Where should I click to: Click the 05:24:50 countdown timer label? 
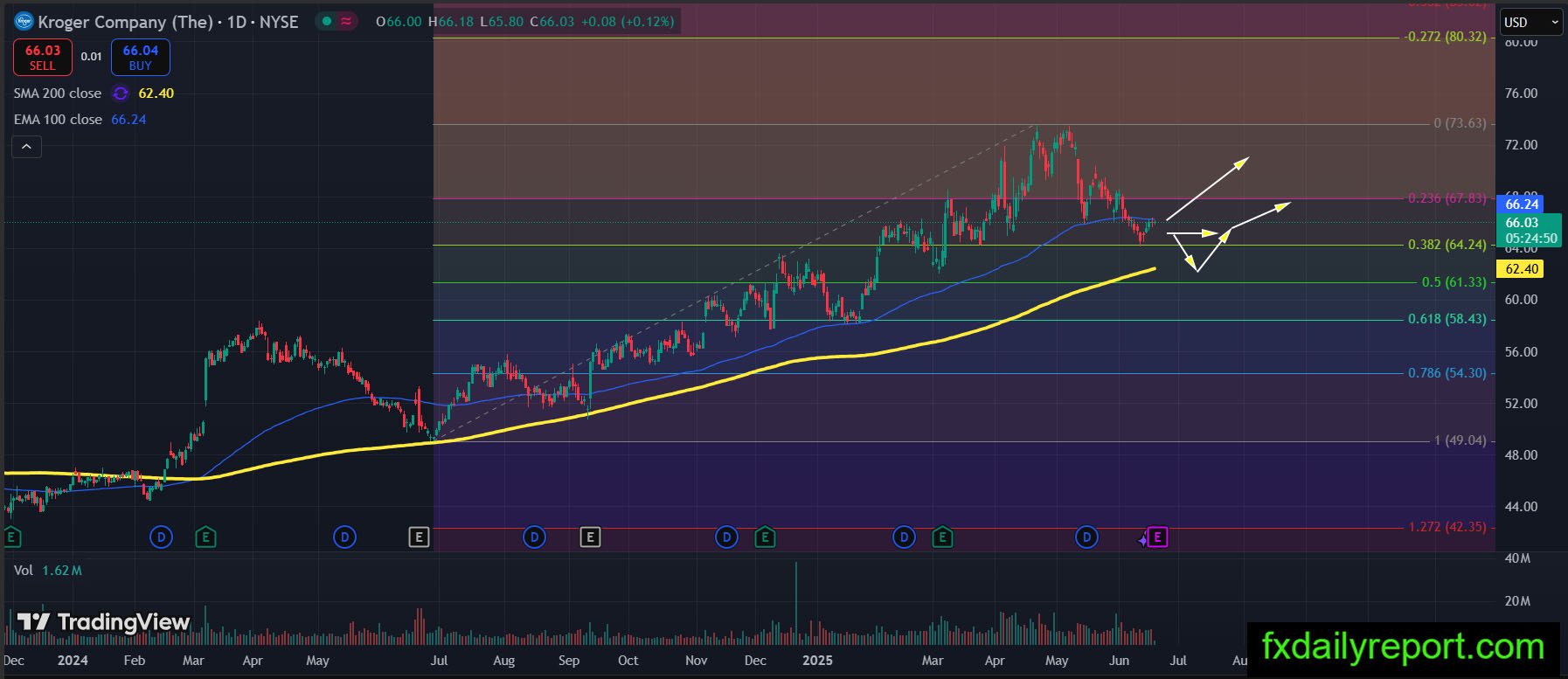[x=1531, y=239]
